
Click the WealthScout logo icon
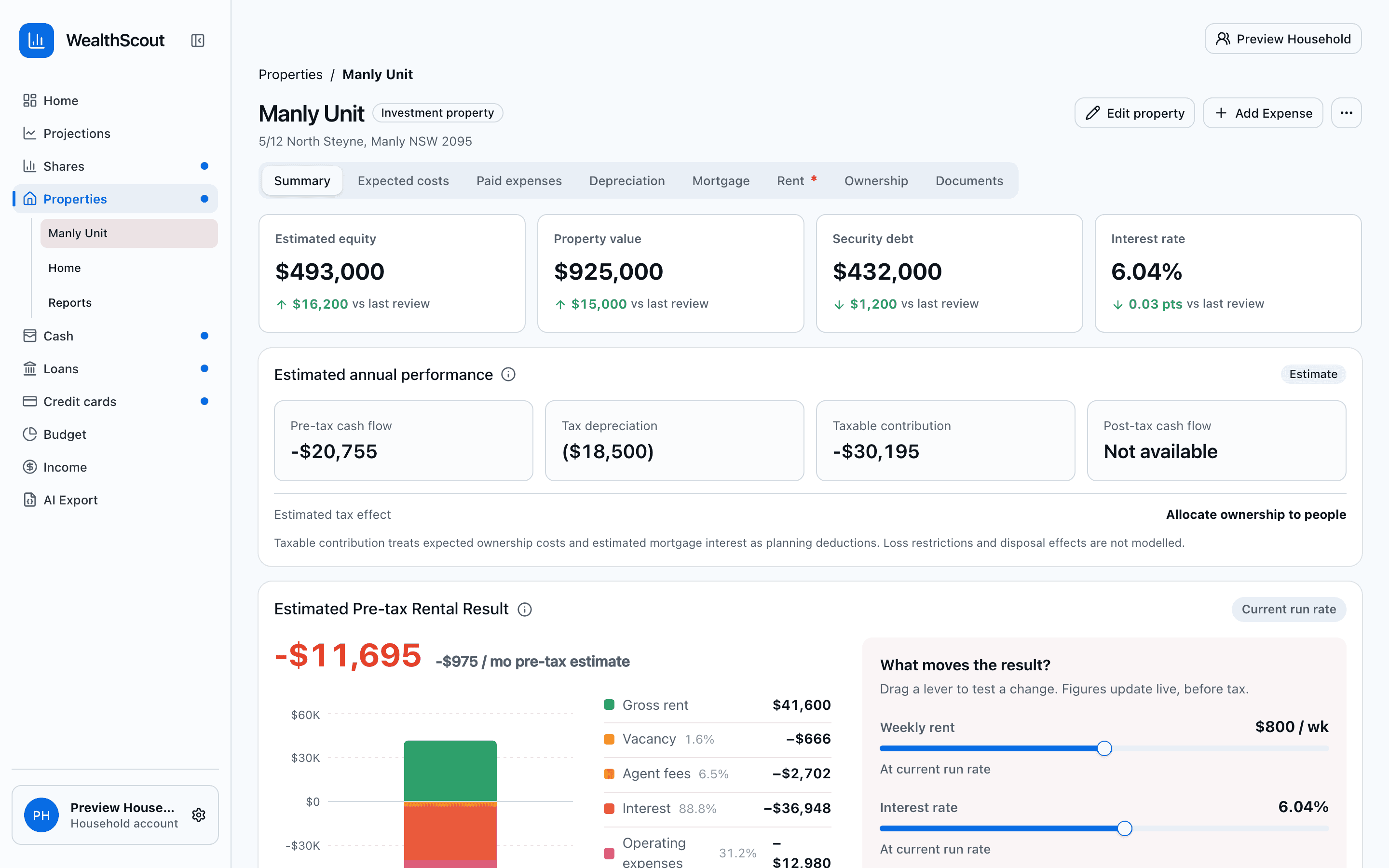37,41
